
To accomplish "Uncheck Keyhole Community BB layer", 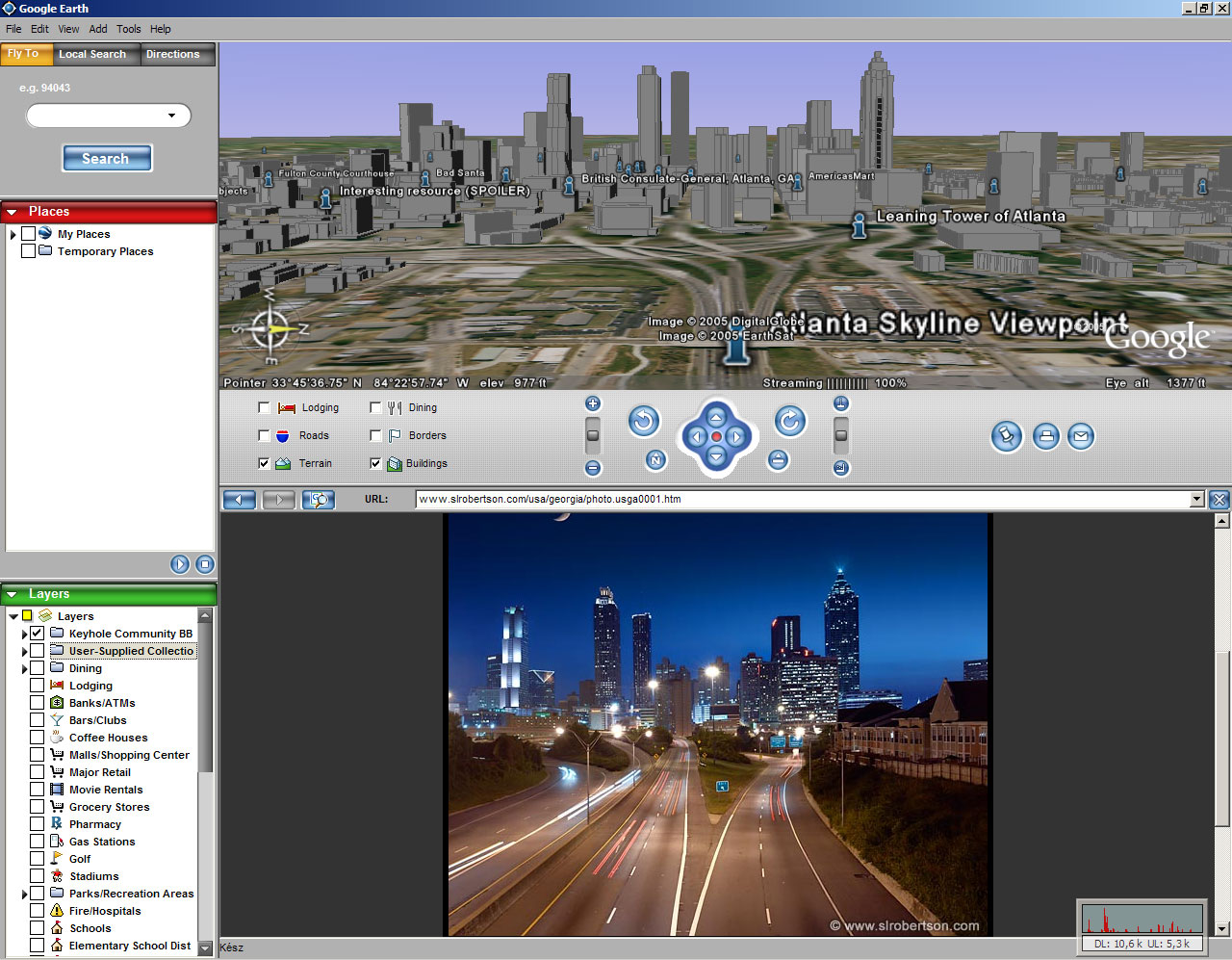I will [x=37, y=634].
